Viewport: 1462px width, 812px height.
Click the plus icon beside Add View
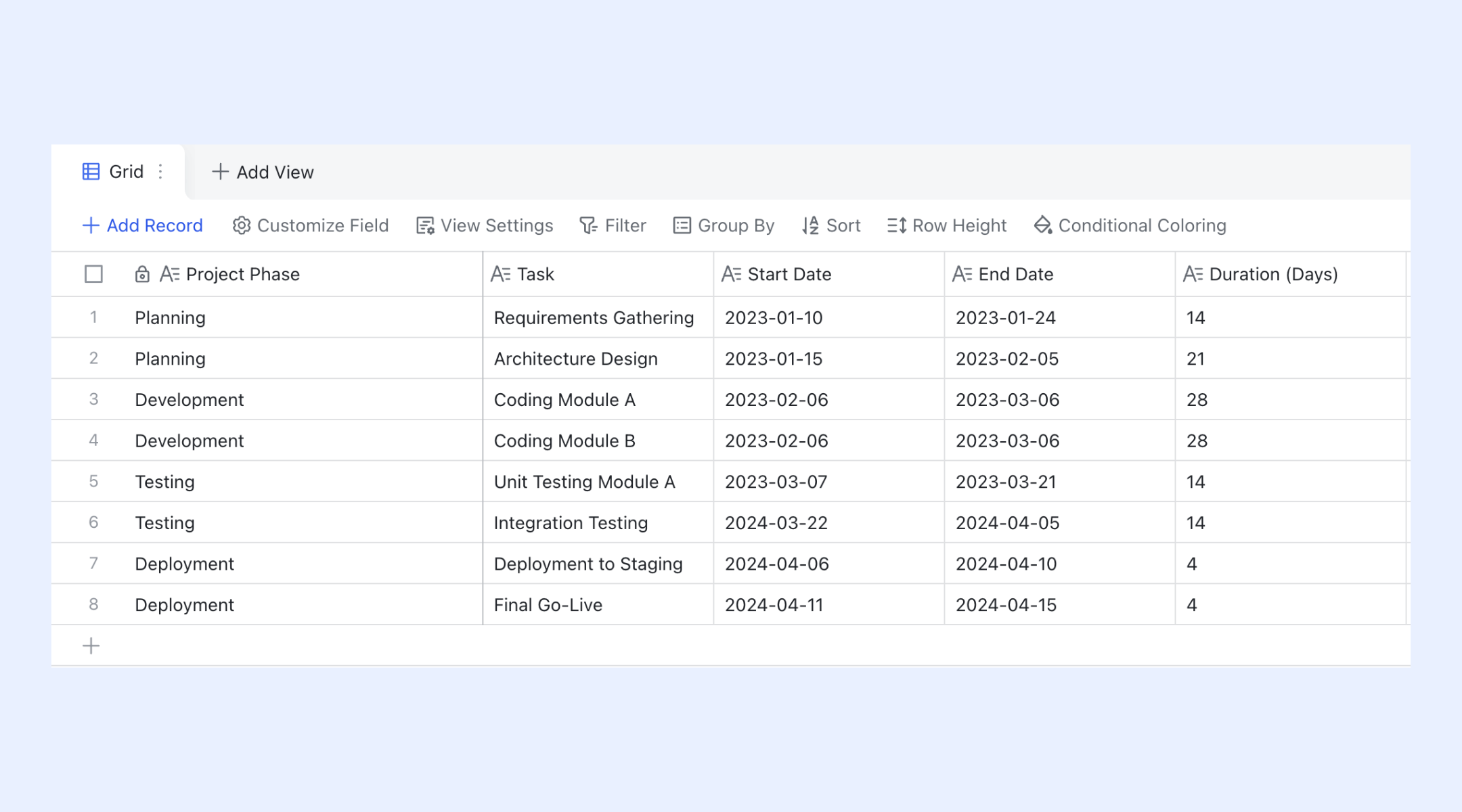pos(220,172)
